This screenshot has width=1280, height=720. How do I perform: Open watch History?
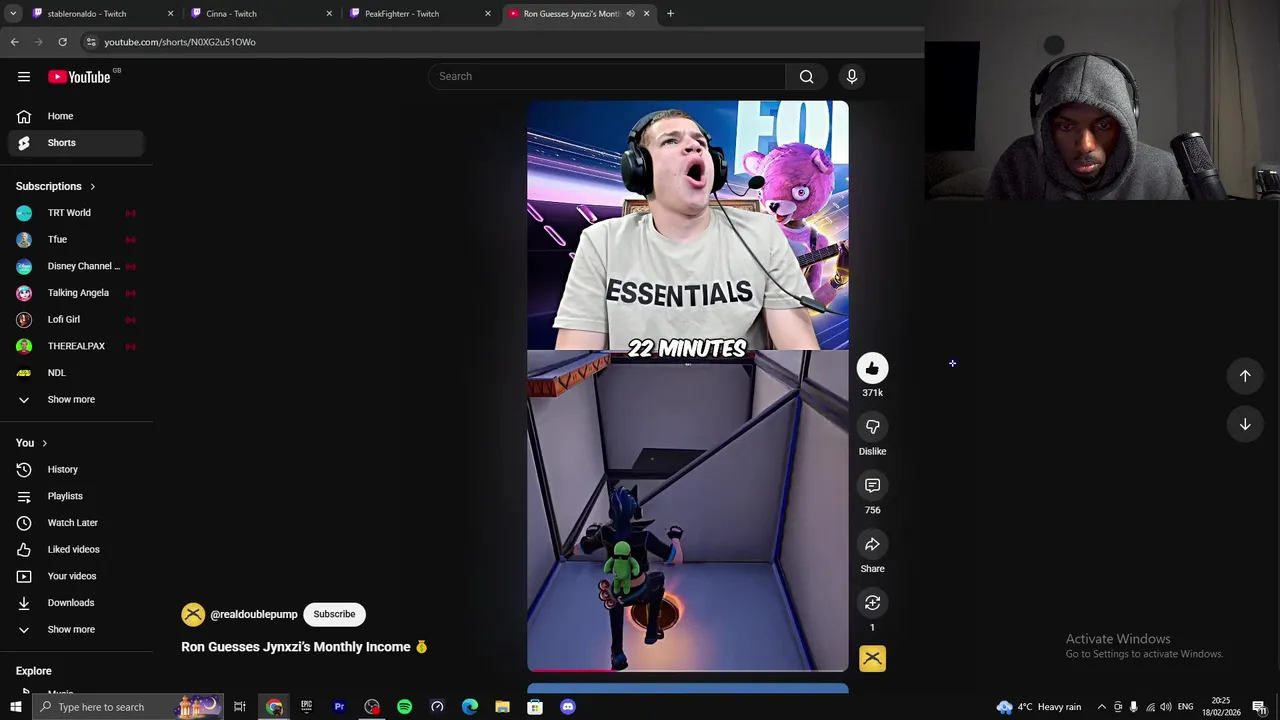[76, 469]
